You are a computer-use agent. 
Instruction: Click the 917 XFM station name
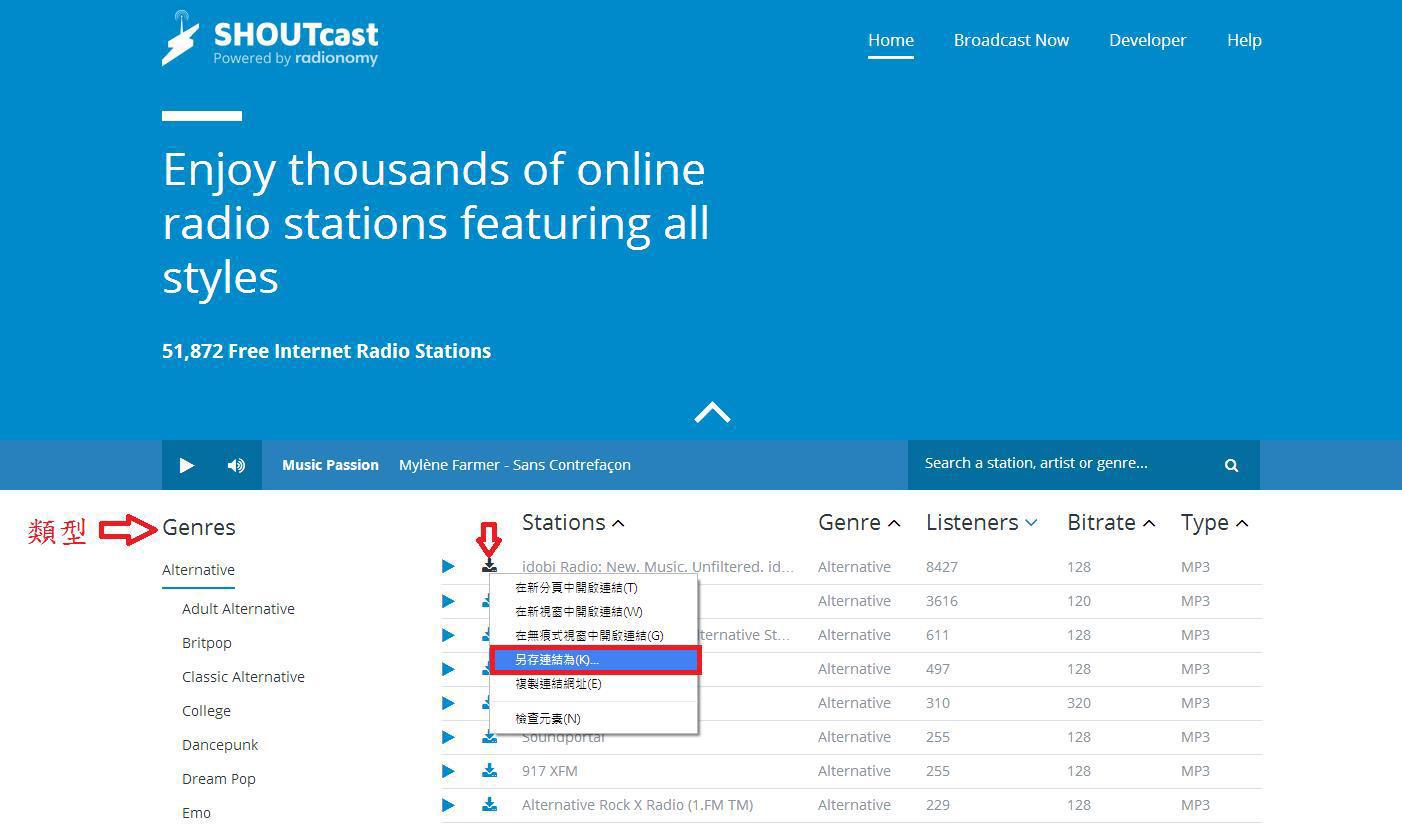(x=550, y=771)
